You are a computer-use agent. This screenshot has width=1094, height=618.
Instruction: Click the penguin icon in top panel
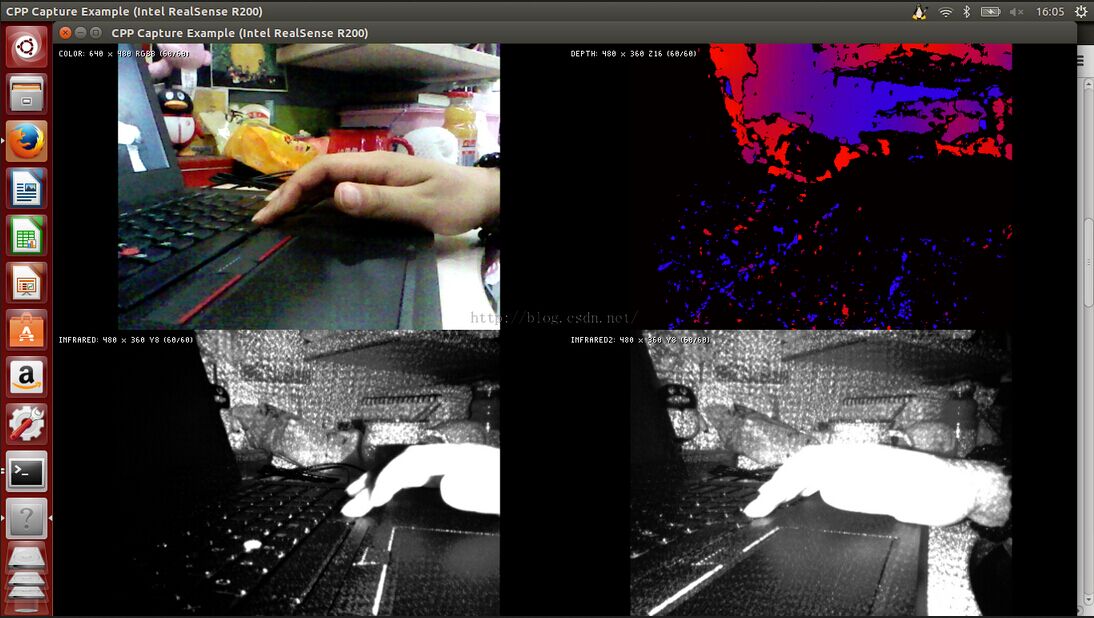[920, 12]
